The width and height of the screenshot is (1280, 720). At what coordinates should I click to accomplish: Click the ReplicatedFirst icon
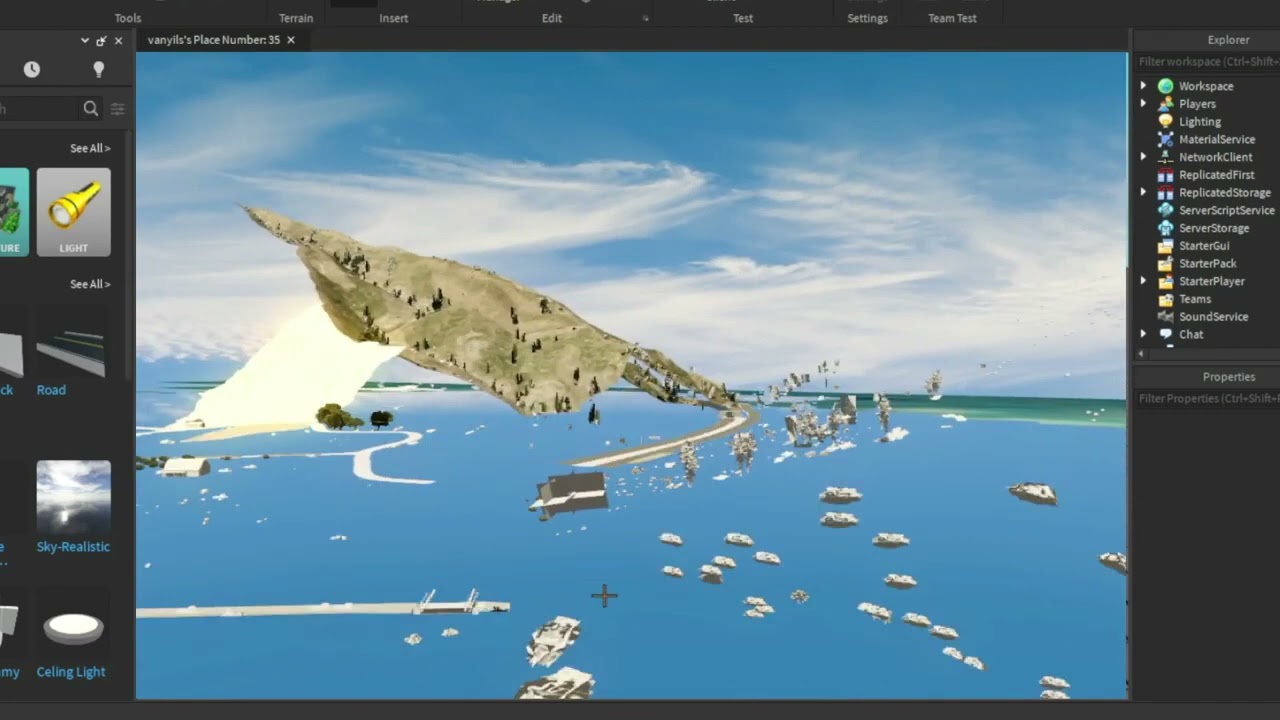pyautogui.click(x=1165, y=175)
